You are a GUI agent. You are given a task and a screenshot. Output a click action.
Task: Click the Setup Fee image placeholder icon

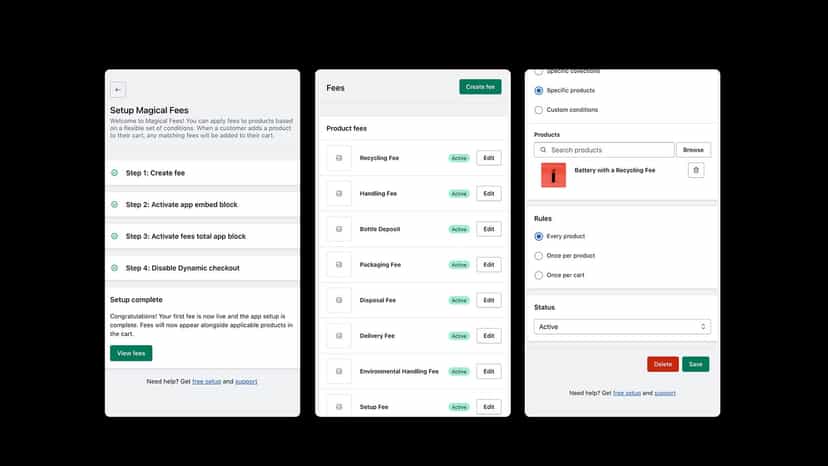(x=339, y=407)
